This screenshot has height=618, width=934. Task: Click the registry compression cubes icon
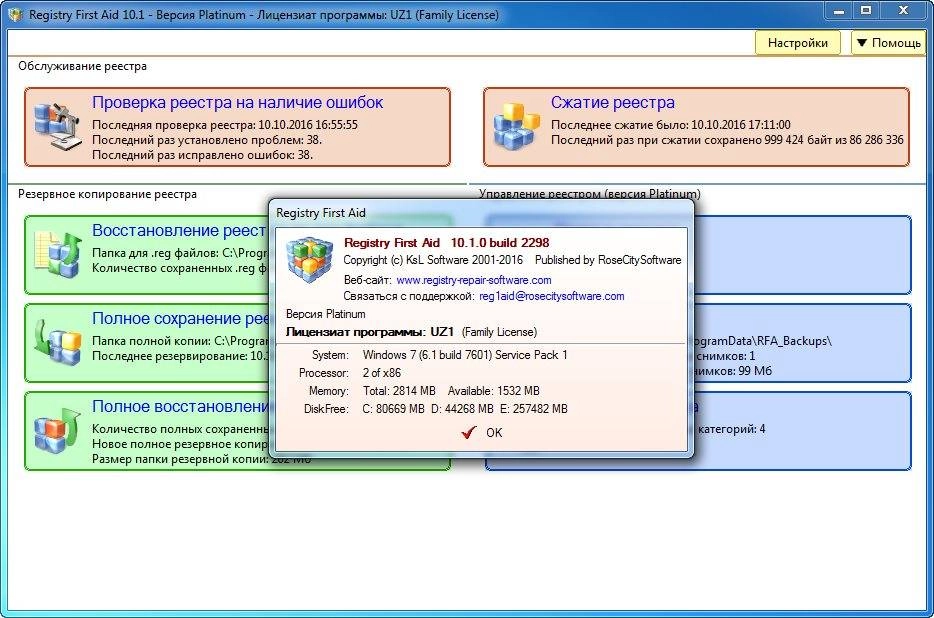click(x=516, y=126)
